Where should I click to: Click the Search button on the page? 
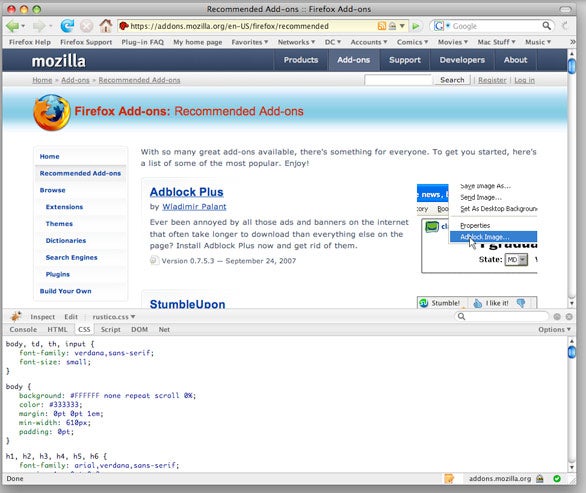click(x=452, y=80)
